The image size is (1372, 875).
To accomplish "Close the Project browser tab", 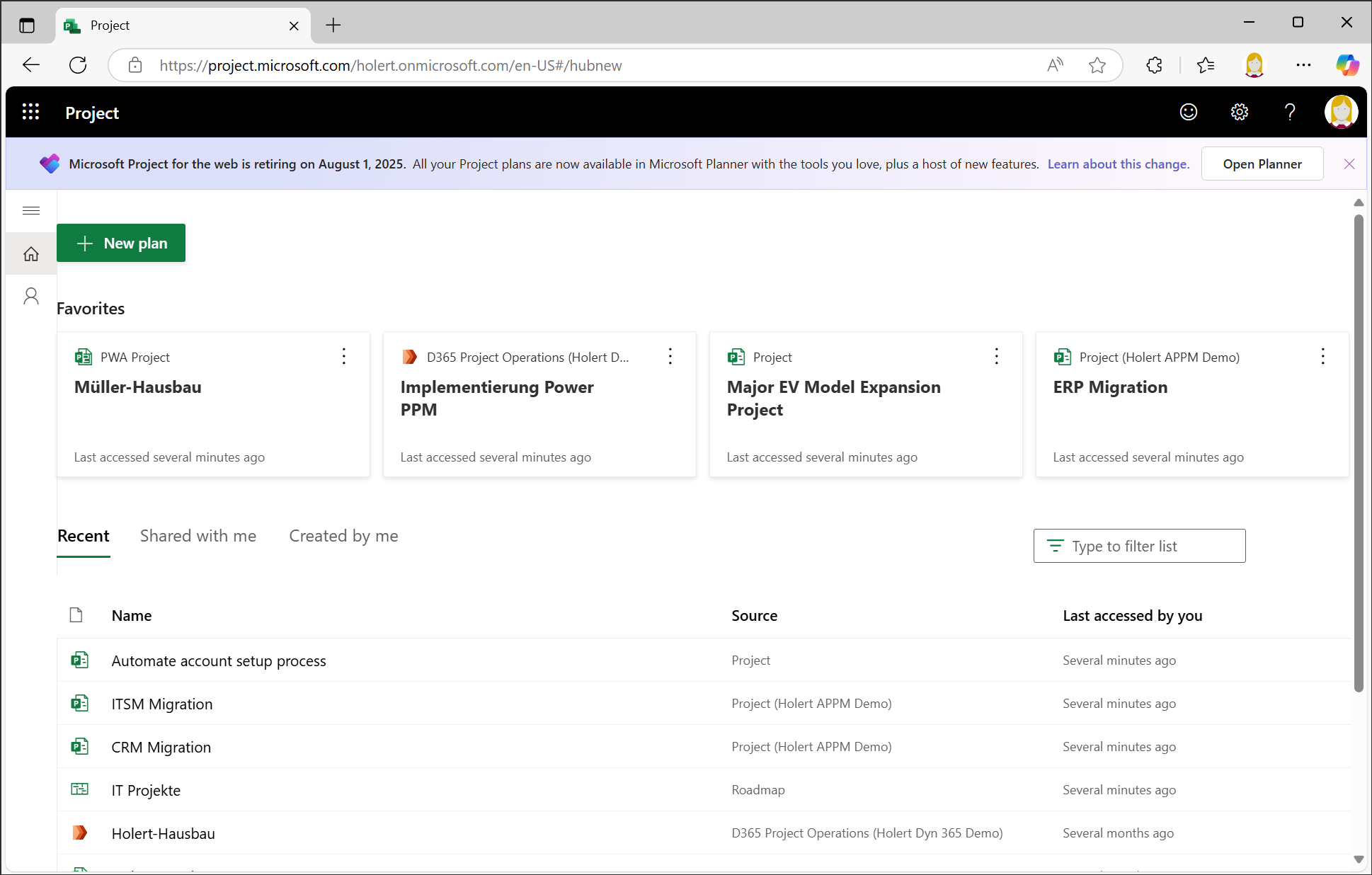I will tap(294, 25).
